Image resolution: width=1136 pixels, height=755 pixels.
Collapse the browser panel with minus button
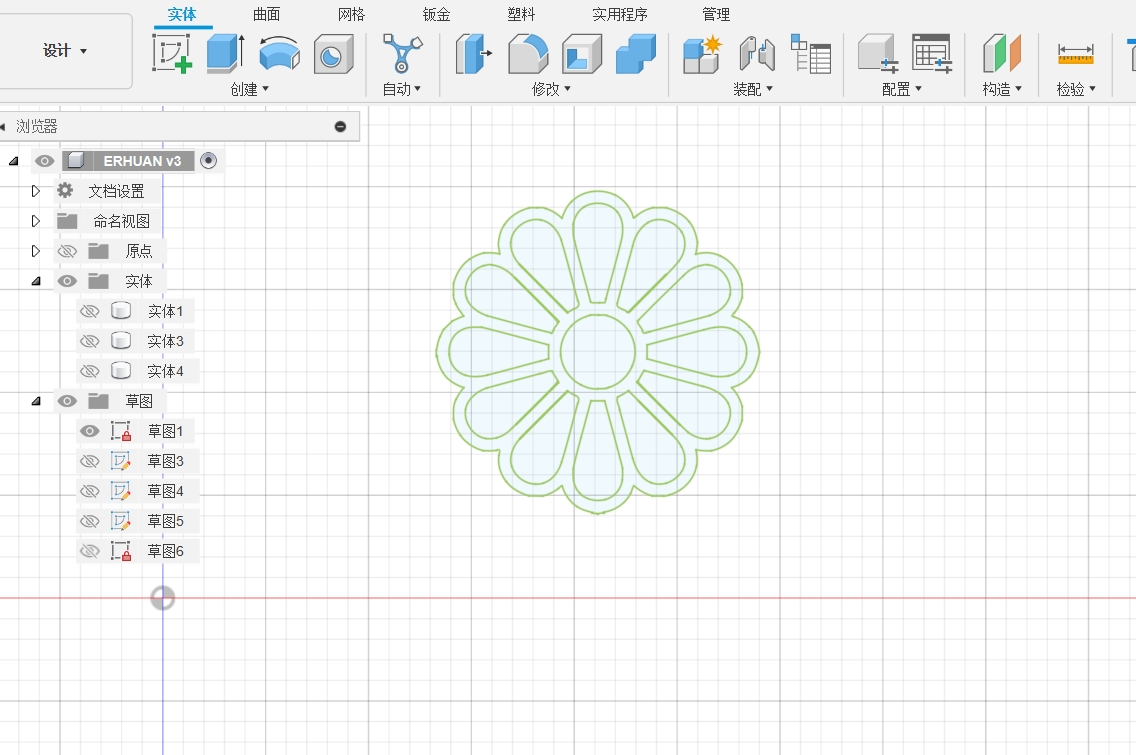(341, 127)
